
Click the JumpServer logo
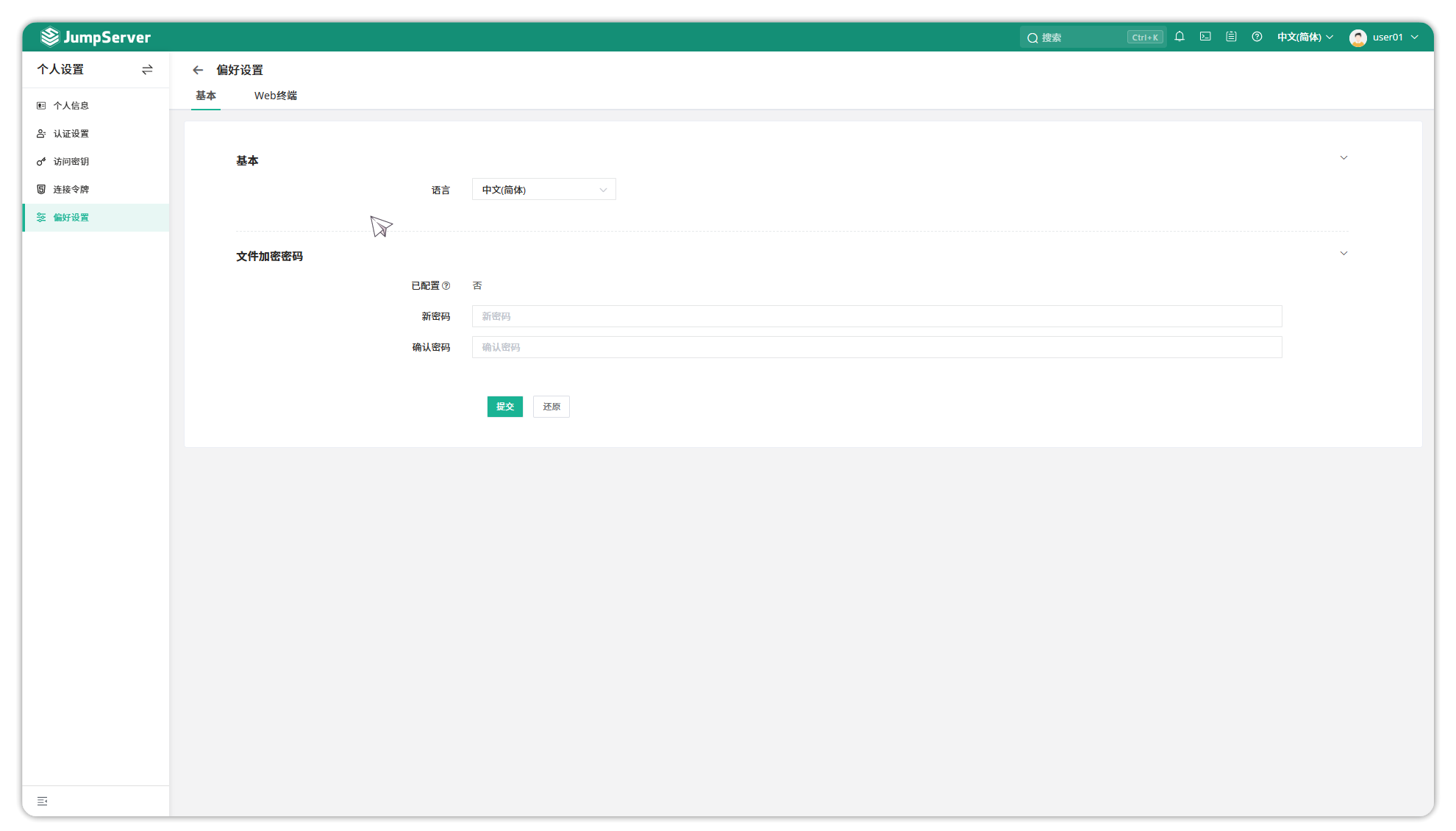coord(96,37)
